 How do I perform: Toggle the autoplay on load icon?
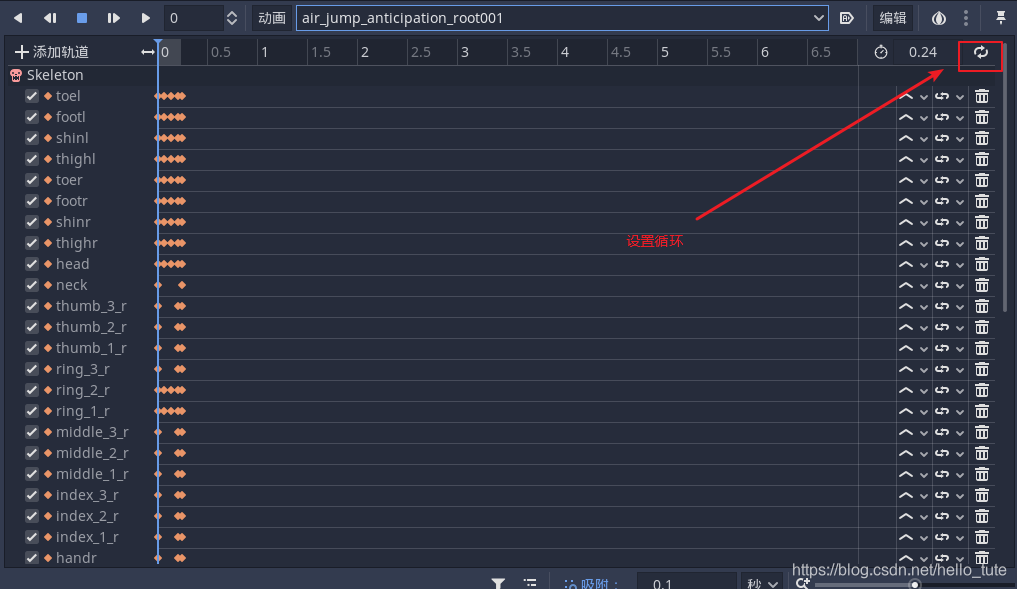point(846,18)
